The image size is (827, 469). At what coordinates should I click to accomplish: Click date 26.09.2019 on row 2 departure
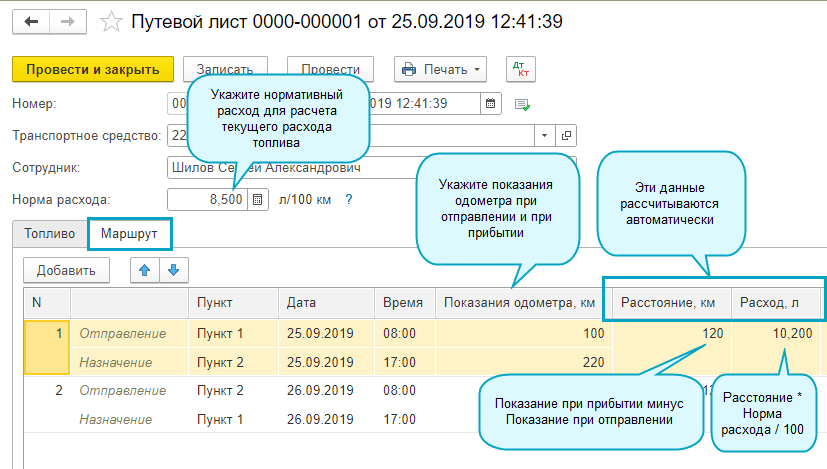click(x=320, y=390)
